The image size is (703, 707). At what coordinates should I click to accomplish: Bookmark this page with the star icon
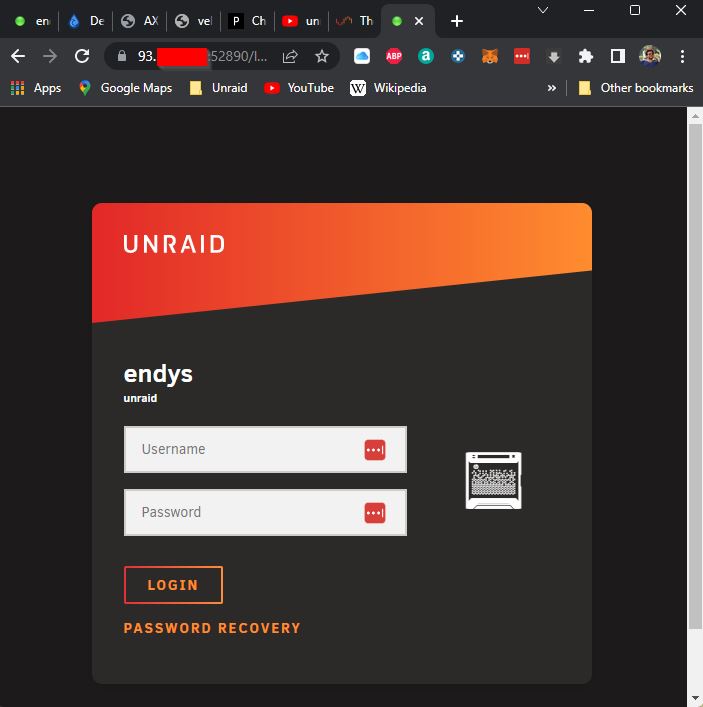(322, 56)
